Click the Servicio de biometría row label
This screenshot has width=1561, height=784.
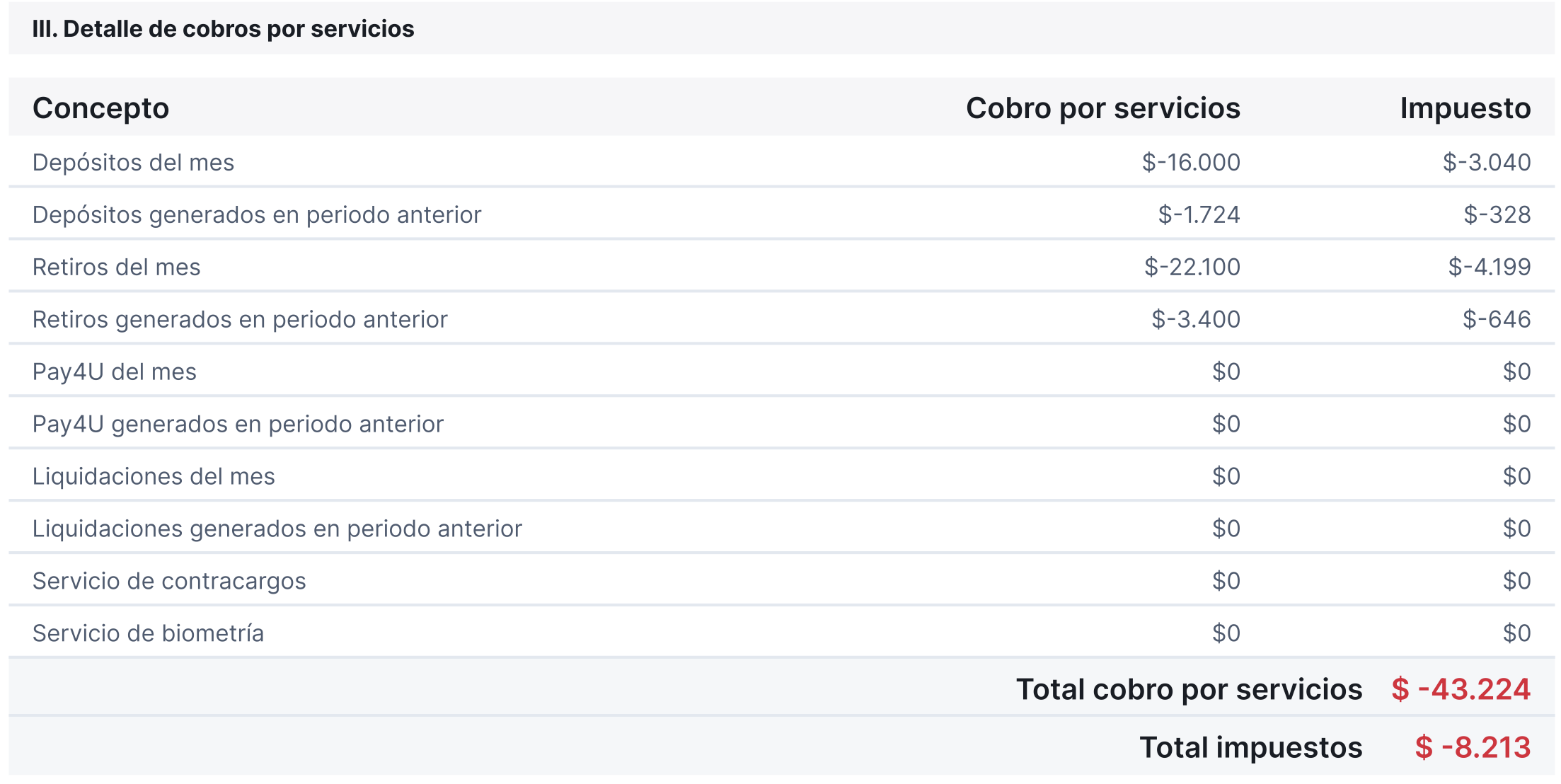[x=148, y=634]
